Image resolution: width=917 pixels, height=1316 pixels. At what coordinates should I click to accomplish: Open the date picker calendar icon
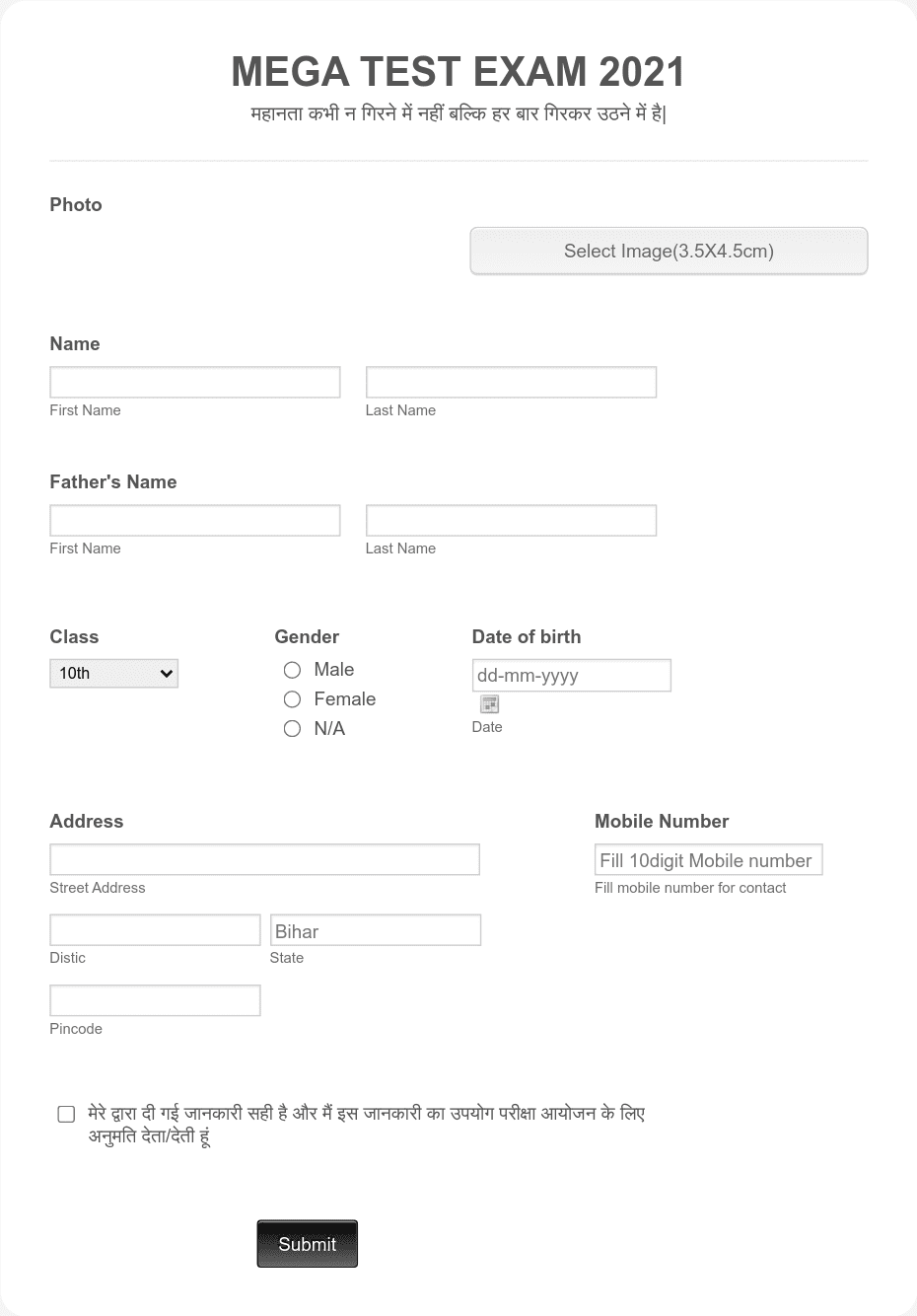coord(489,703)
